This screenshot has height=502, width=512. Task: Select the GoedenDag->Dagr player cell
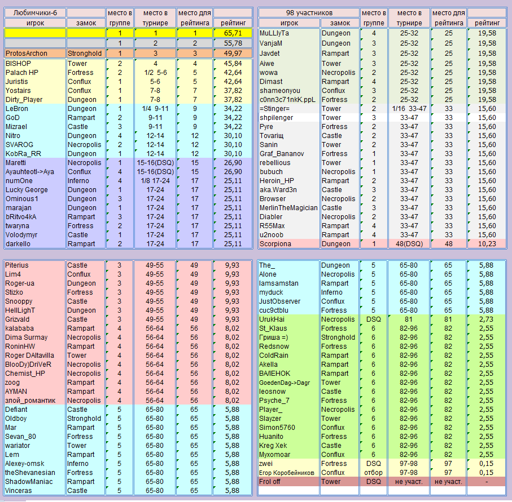click(289, 382)
